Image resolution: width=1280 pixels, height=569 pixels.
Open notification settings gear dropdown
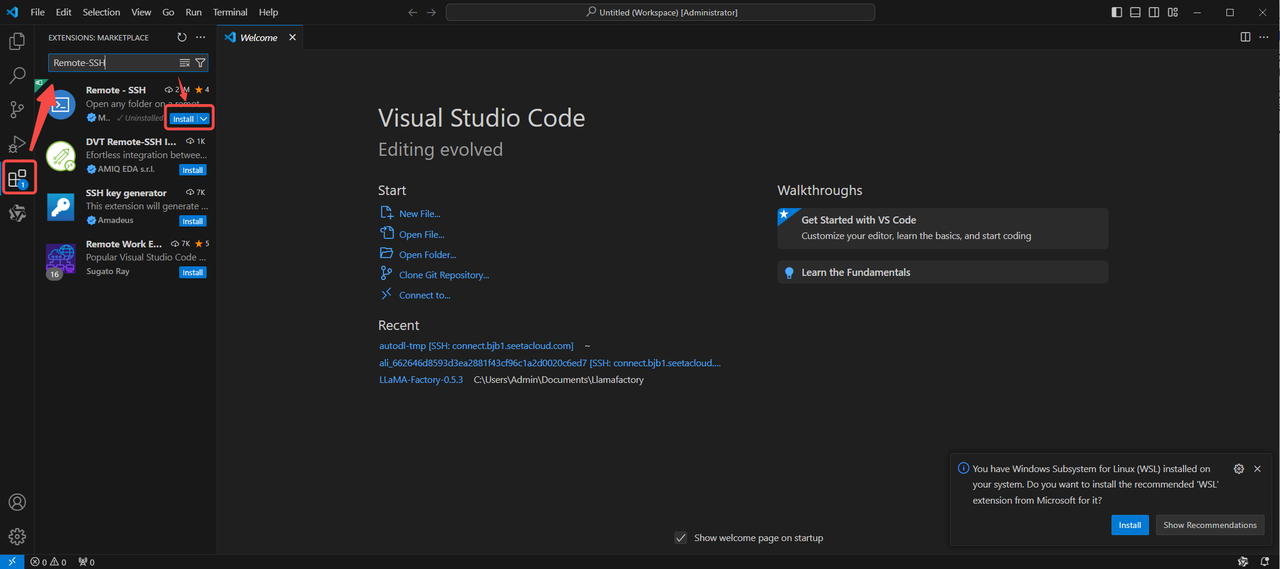point(1239,469)
